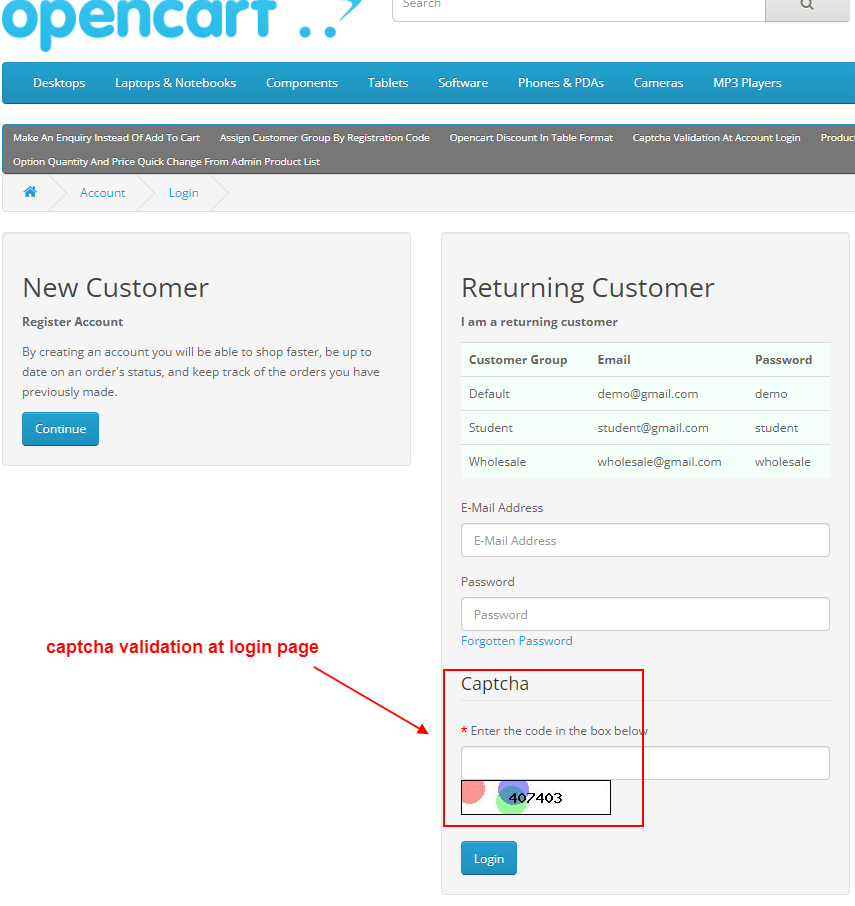Select the Components category
The width and height of the screenshot is (855, 906).
click(302, 83)
